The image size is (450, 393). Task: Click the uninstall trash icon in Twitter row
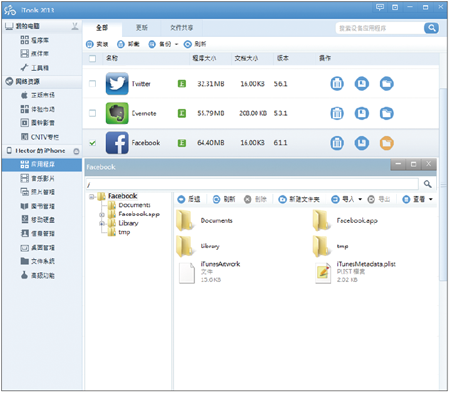click(337, 84)
